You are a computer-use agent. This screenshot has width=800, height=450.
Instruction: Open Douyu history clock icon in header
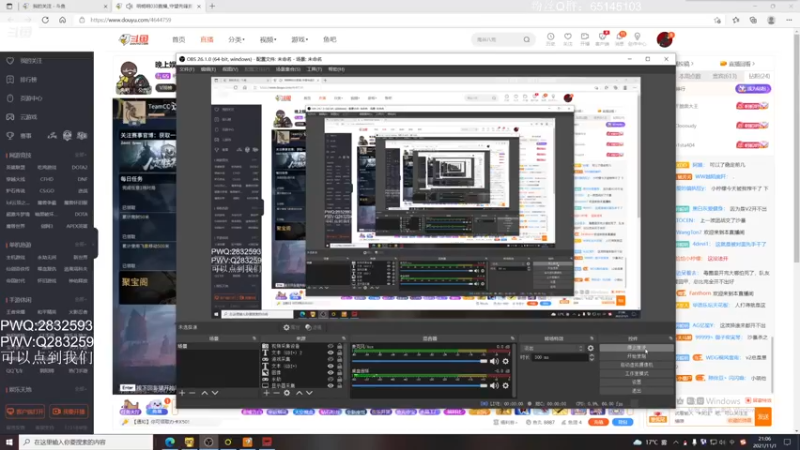coord(551,37)
